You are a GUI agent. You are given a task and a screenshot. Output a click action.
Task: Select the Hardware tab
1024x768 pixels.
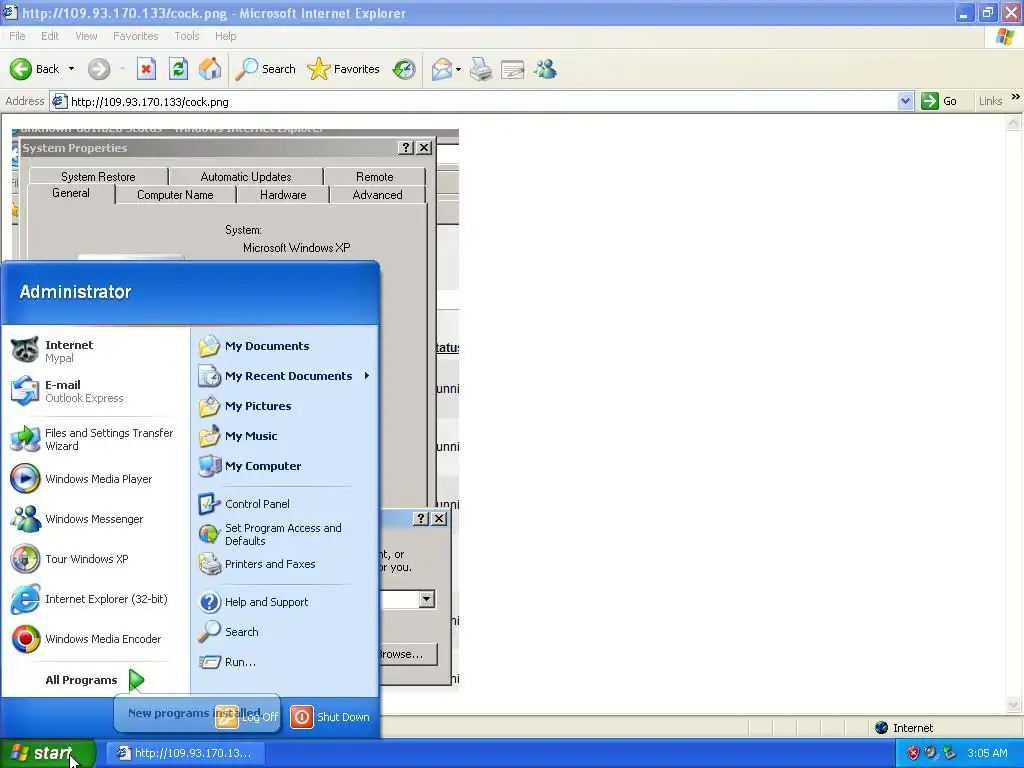click(x=283, y=195)
